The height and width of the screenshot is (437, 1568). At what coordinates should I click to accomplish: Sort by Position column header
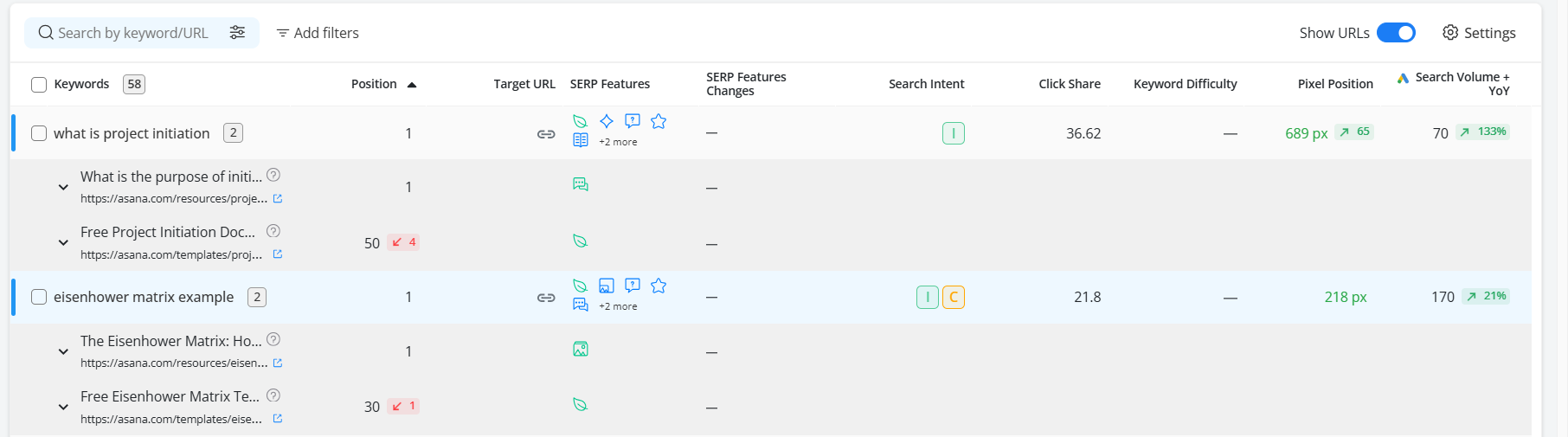(x=374, y=84)
